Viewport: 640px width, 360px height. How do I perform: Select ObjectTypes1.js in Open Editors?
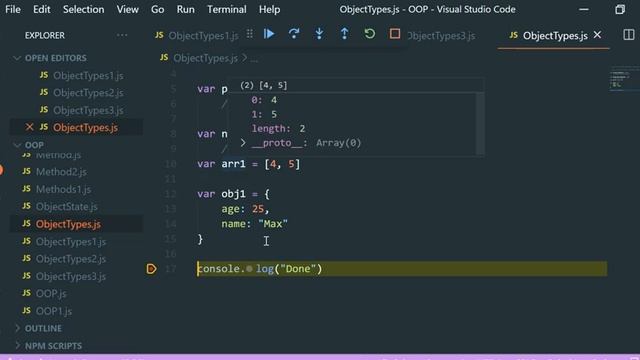point(88,76)
